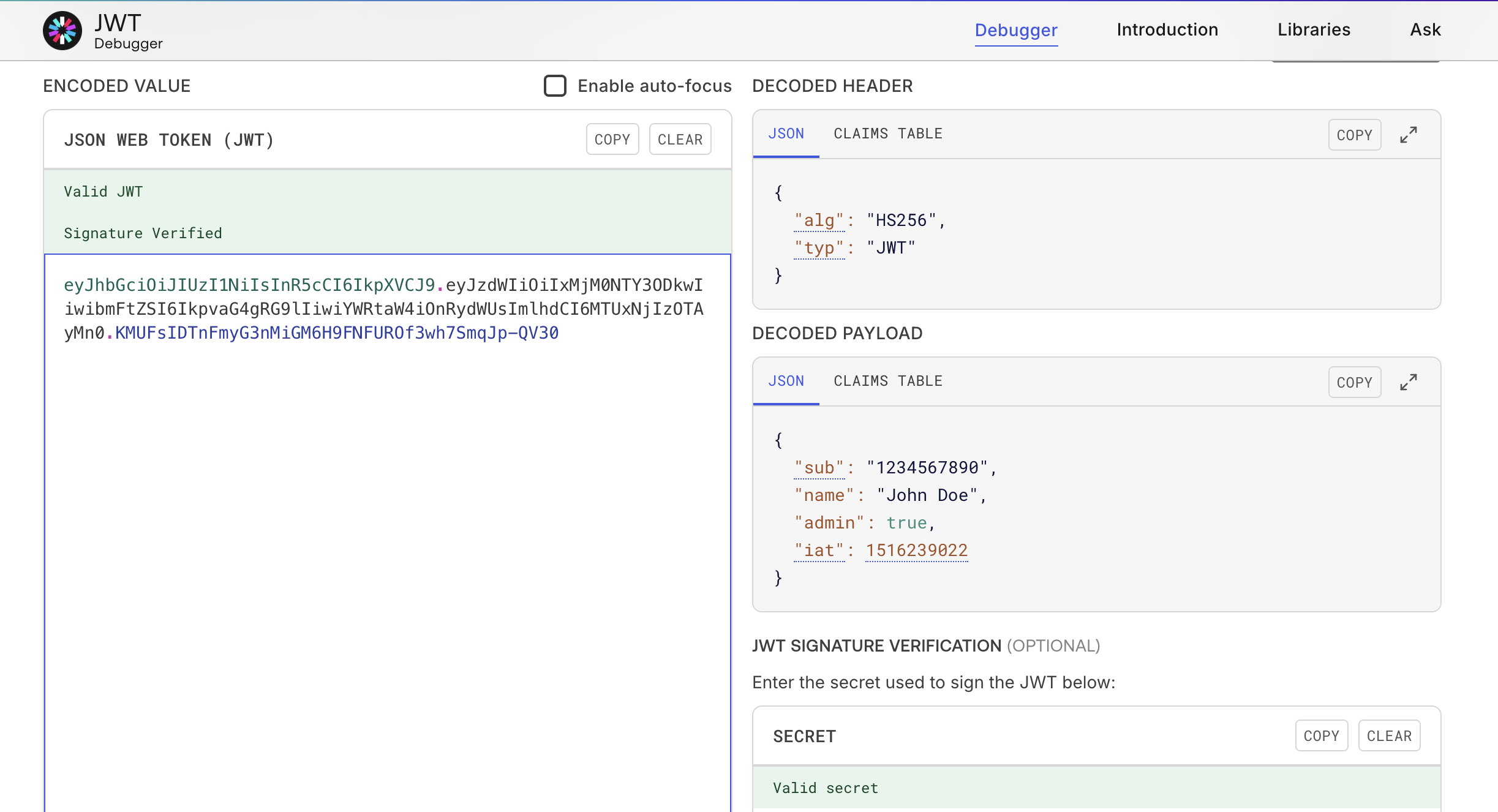Click the "name" key in payload

(x=824, y=495)
